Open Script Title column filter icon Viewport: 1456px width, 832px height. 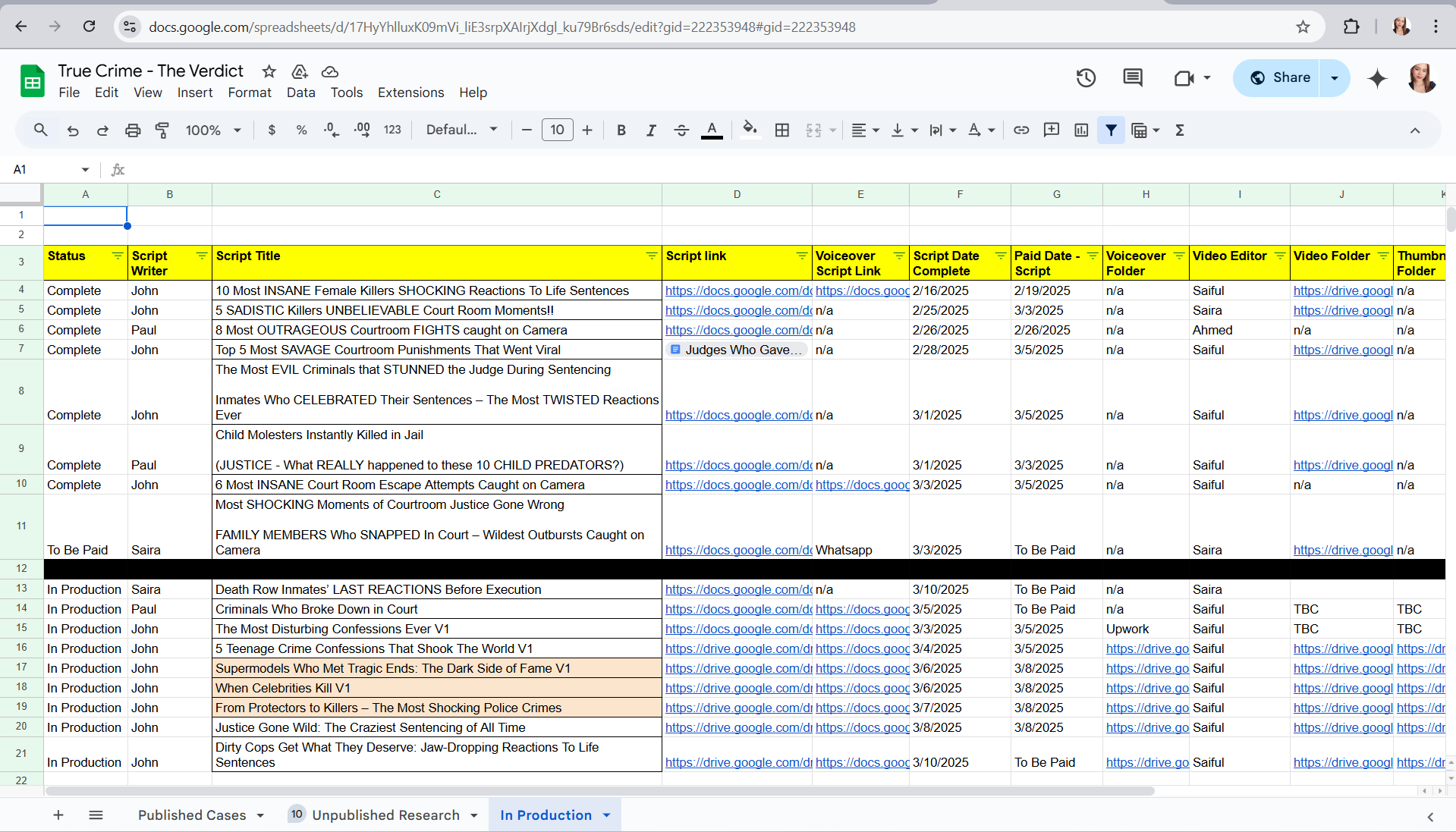652,256
